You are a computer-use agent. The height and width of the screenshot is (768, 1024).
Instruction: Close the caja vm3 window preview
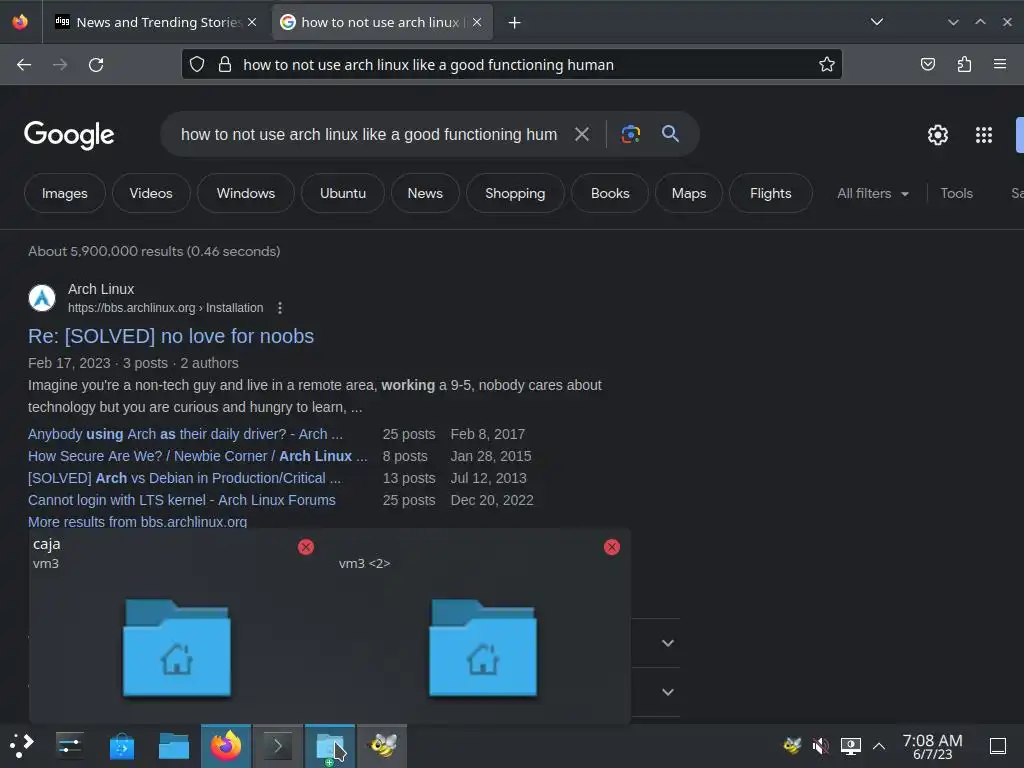coord(306,547)
